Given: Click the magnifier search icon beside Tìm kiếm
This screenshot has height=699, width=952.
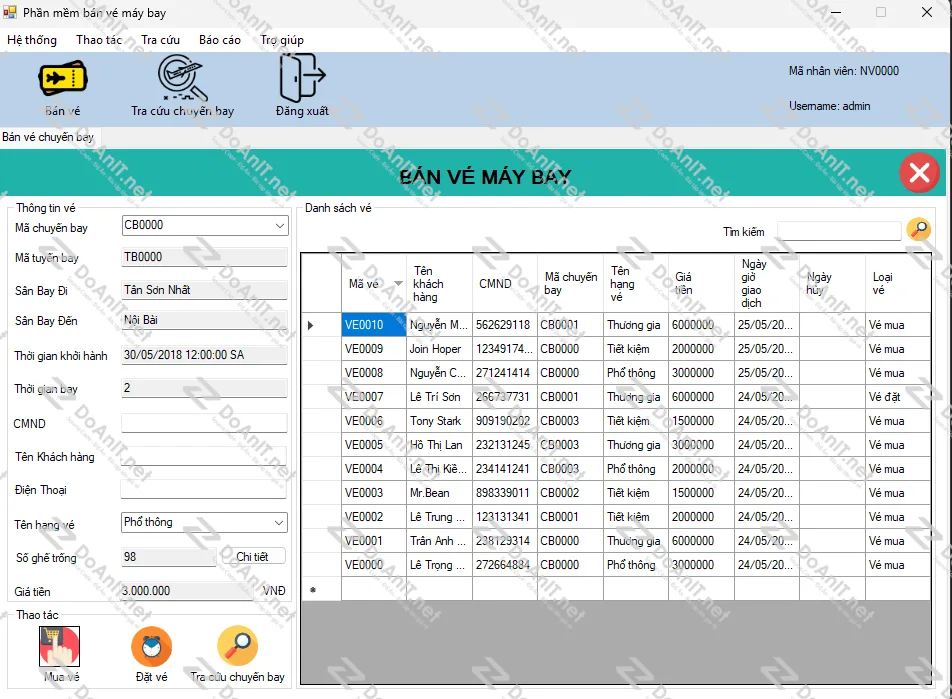Looking at the screenshot, I should click(917, 229).
